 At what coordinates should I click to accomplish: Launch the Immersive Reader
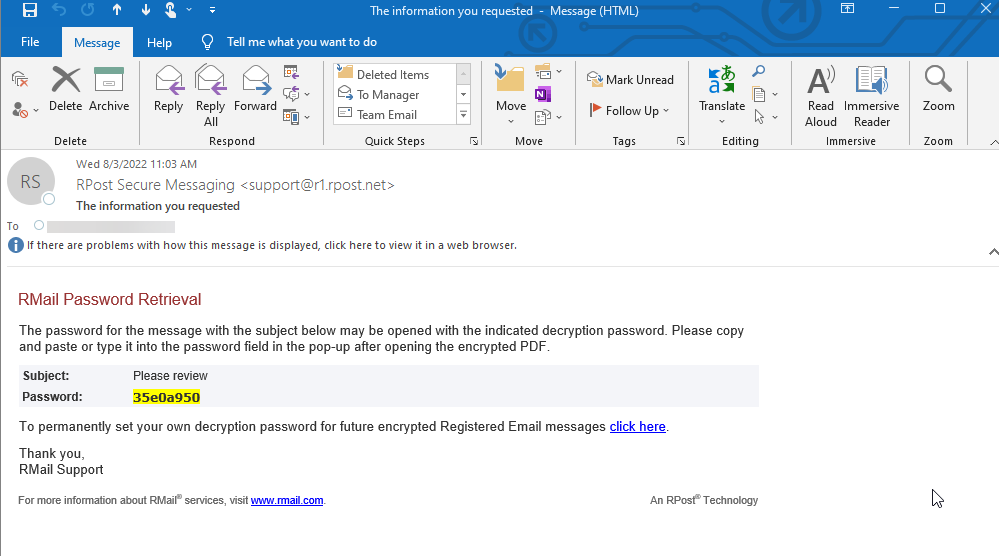coord(872,96)
